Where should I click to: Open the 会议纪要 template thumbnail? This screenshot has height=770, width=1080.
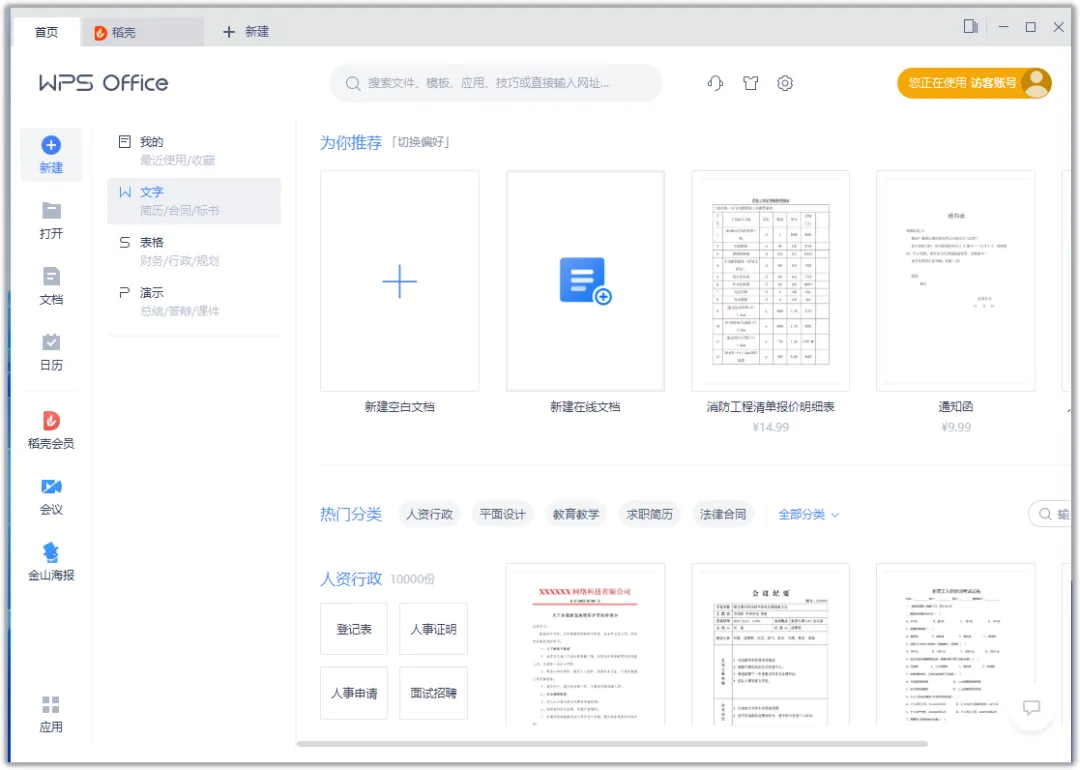[x=770, y=645]
